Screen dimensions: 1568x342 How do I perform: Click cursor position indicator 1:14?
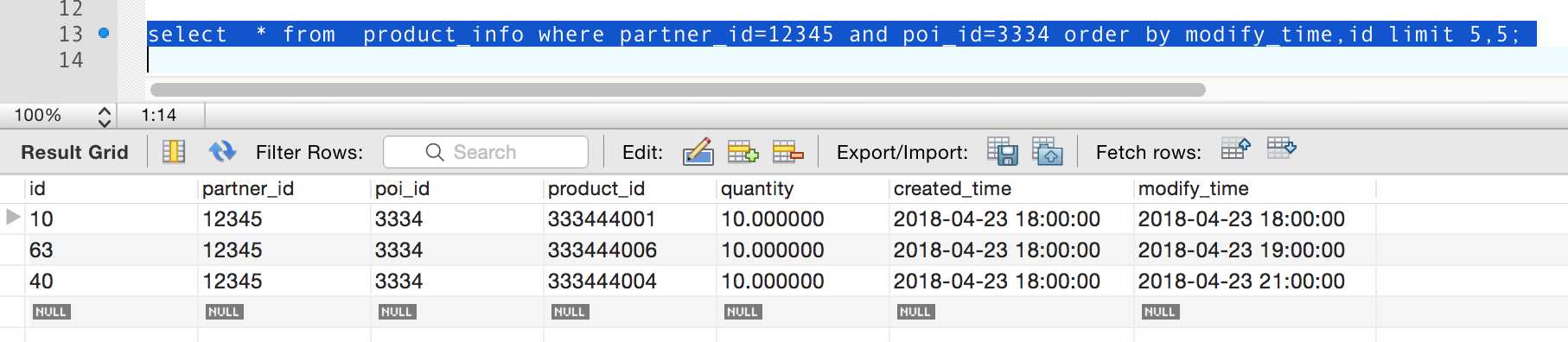coord(159,116)
